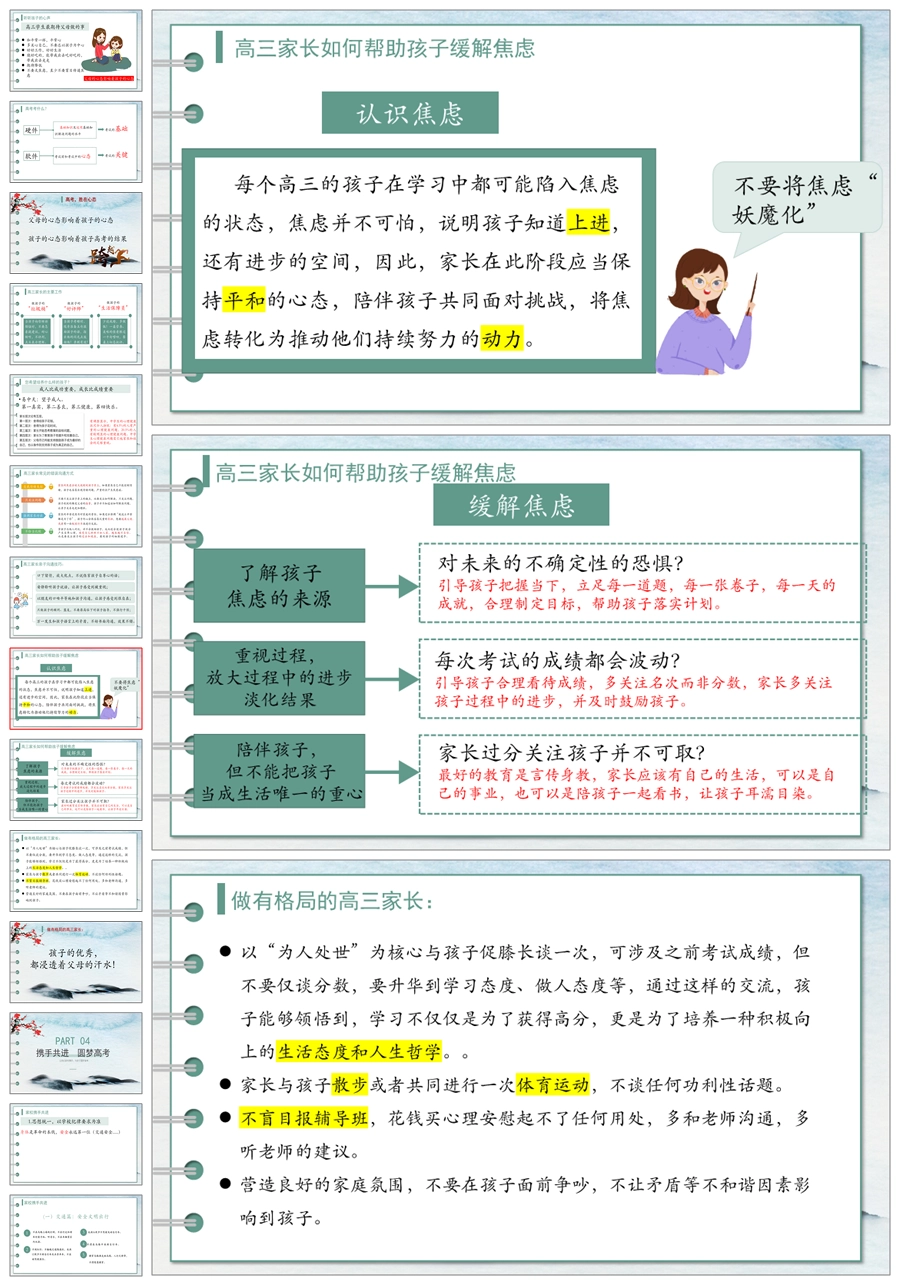Screen dimensions: 900x1286
Task: Click the highlighted word 上进
Action: [587, 222]
